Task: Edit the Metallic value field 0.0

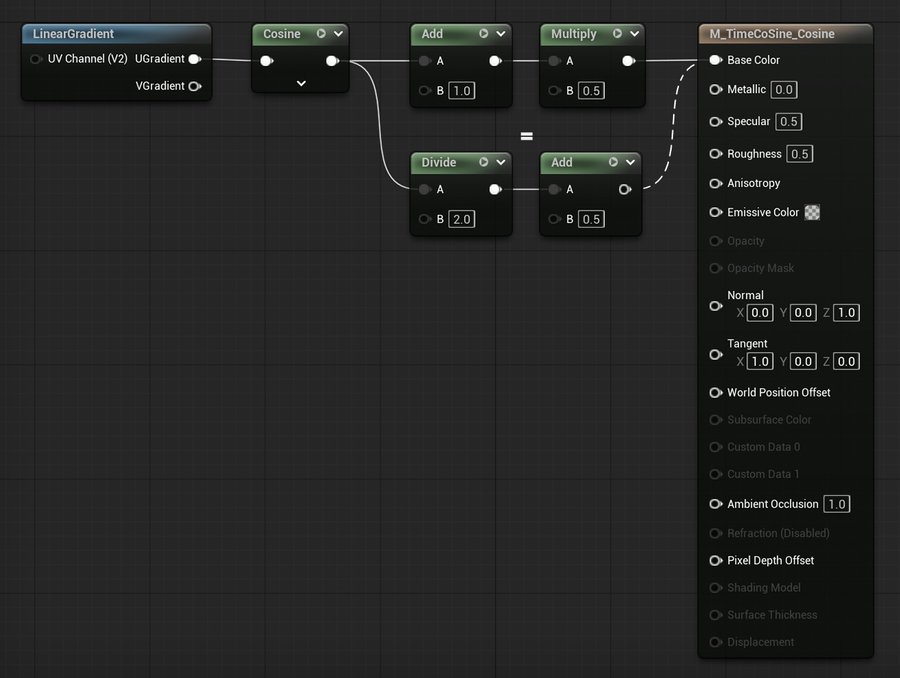Action: click(x=784, y=90)
